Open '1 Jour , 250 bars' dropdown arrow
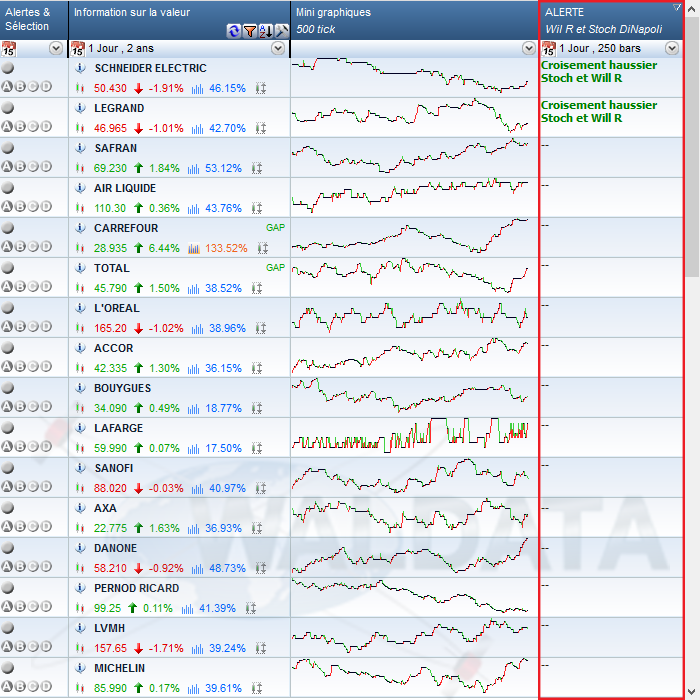This screenshot has height=700, width=700. pyautogui.click(x=672, y=48)
